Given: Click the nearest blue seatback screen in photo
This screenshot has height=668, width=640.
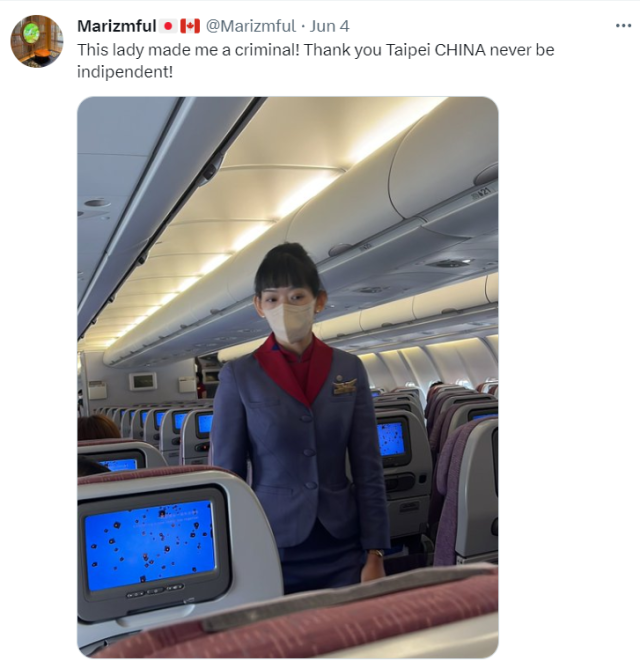Looking at the screenshot, I should [150, 545].
